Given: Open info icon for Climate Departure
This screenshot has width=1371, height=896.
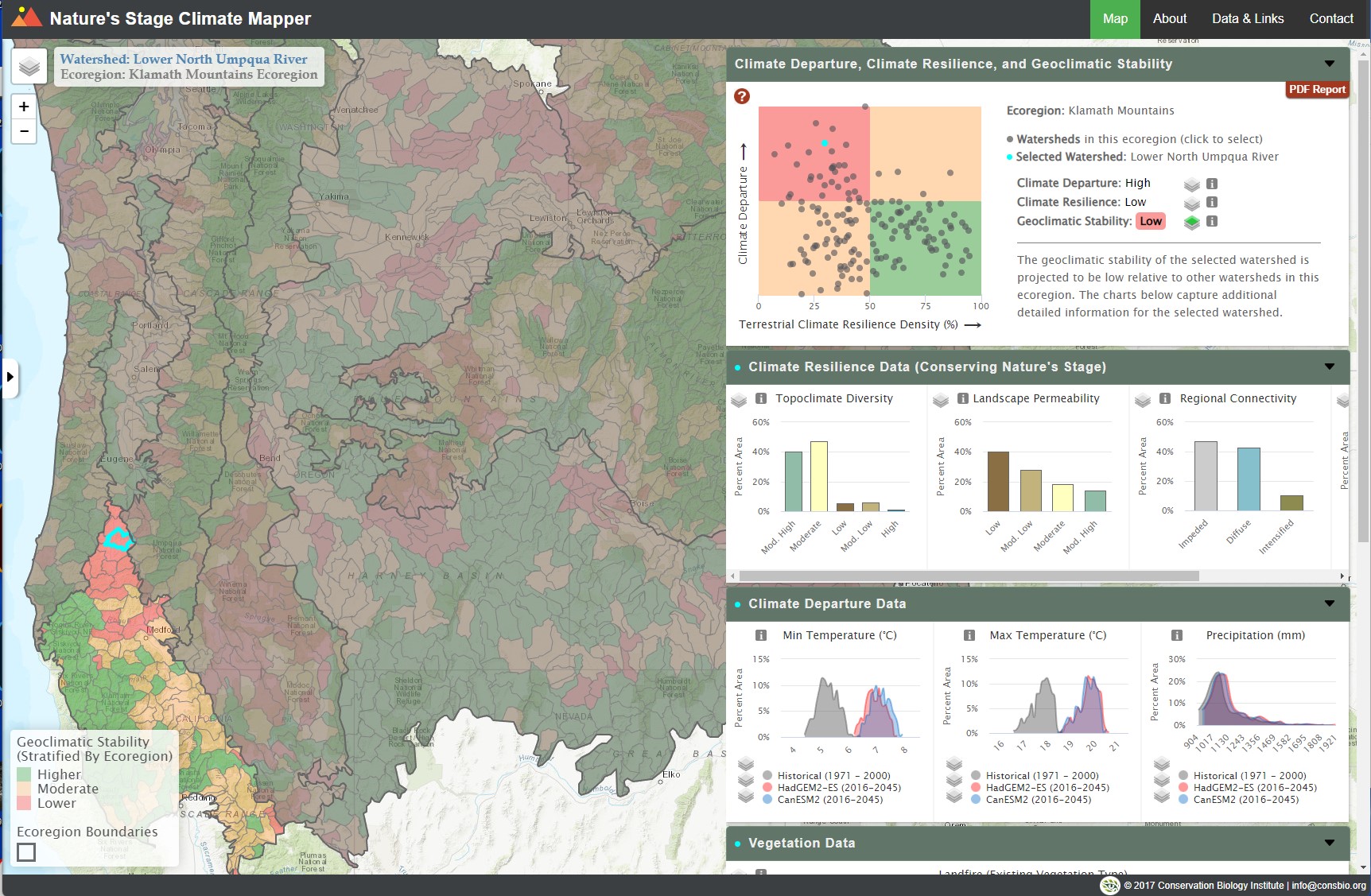Looking at the screenshot, I should 1212,184.
